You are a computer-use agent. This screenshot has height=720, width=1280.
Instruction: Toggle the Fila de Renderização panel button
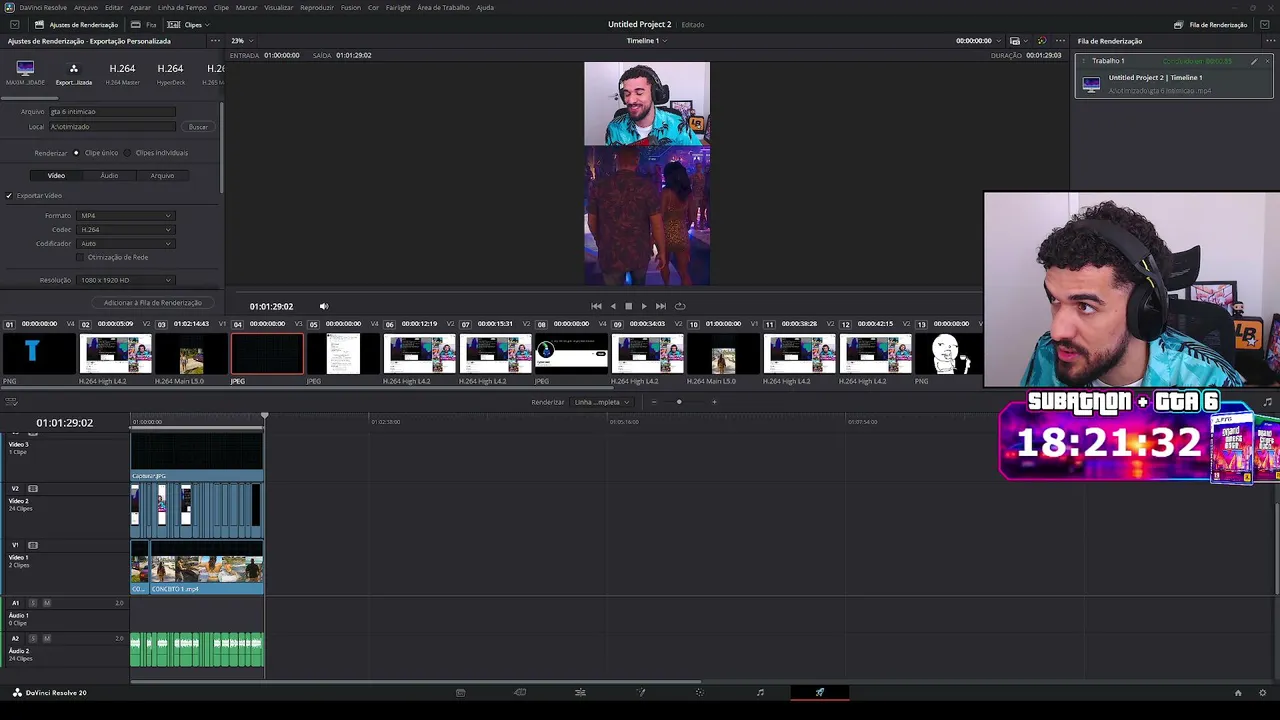(x=1211, y=24)
